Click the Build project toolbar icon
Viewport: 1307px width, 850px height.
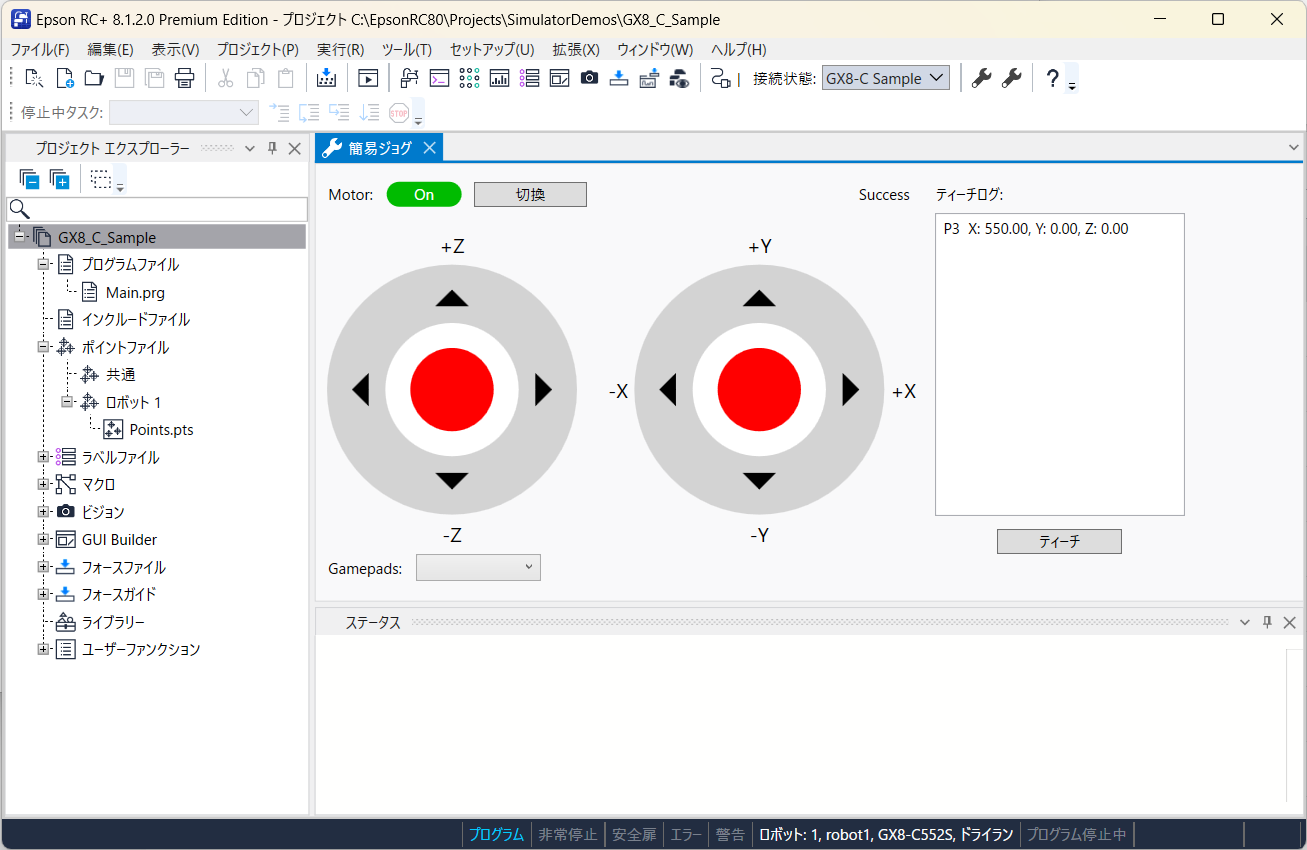[326, 78]
